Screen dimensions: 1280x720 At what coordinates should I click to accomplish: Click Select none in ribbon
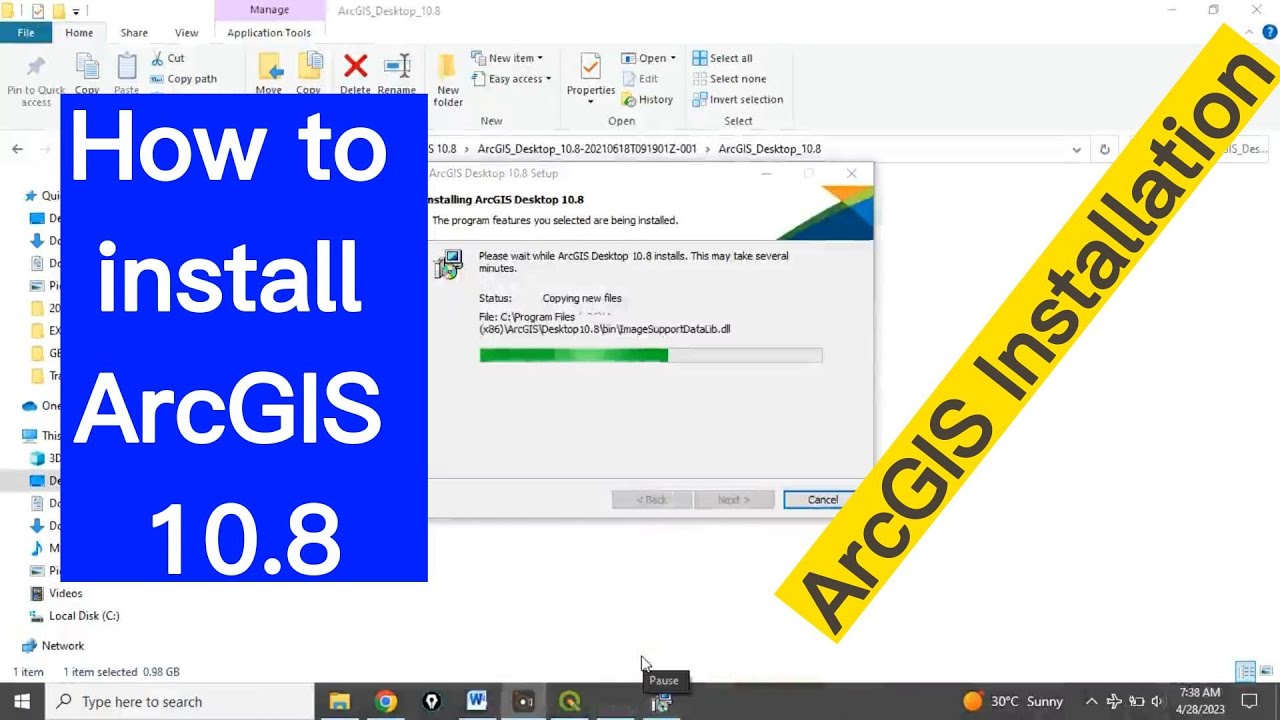(x=729, y=79)
